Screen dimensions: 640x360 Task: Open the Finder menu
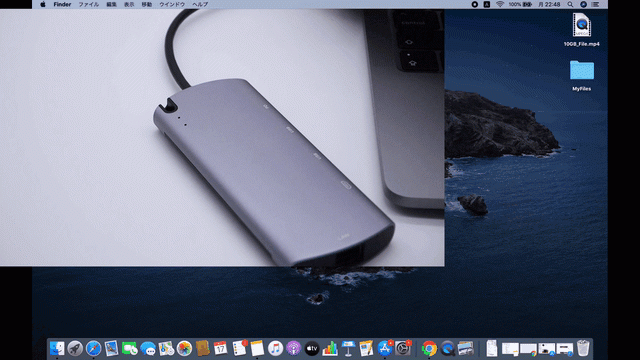(62, 4)
